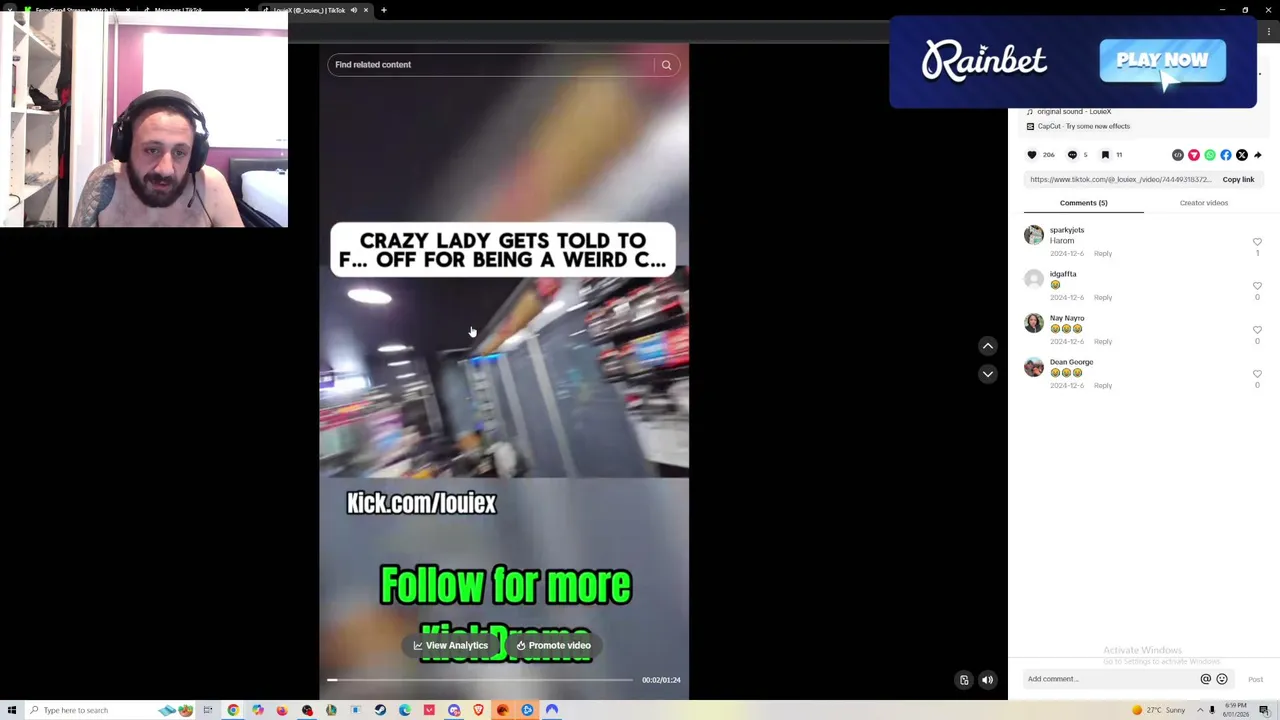This screenshot has height=720, width=1280.
Task: Open comments via the speech bubble icon
Action: tap(1072, 155)
